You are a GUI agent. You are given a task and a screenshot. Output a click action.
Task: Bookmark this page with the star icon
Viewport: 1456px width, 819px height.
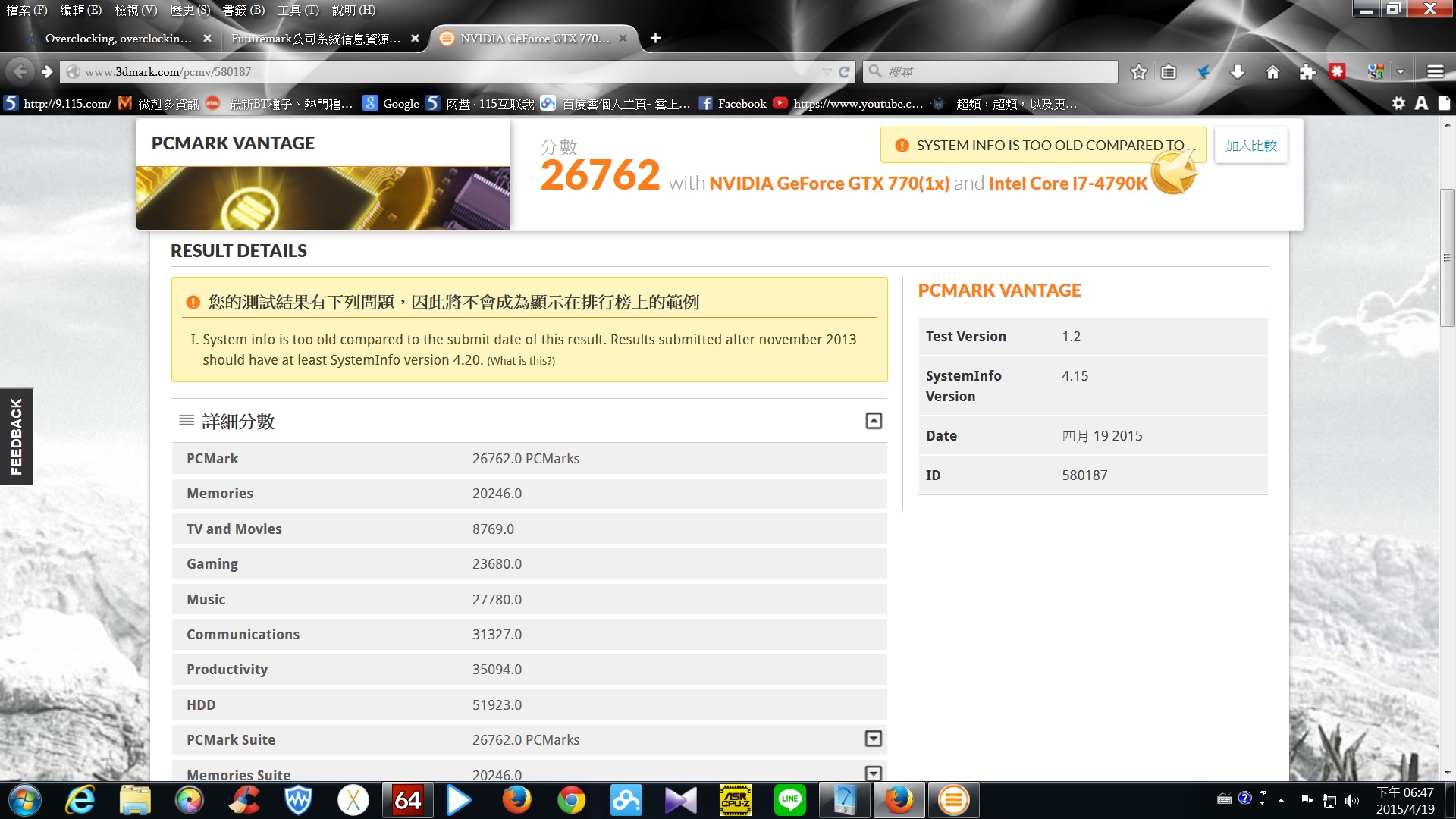1138,71
